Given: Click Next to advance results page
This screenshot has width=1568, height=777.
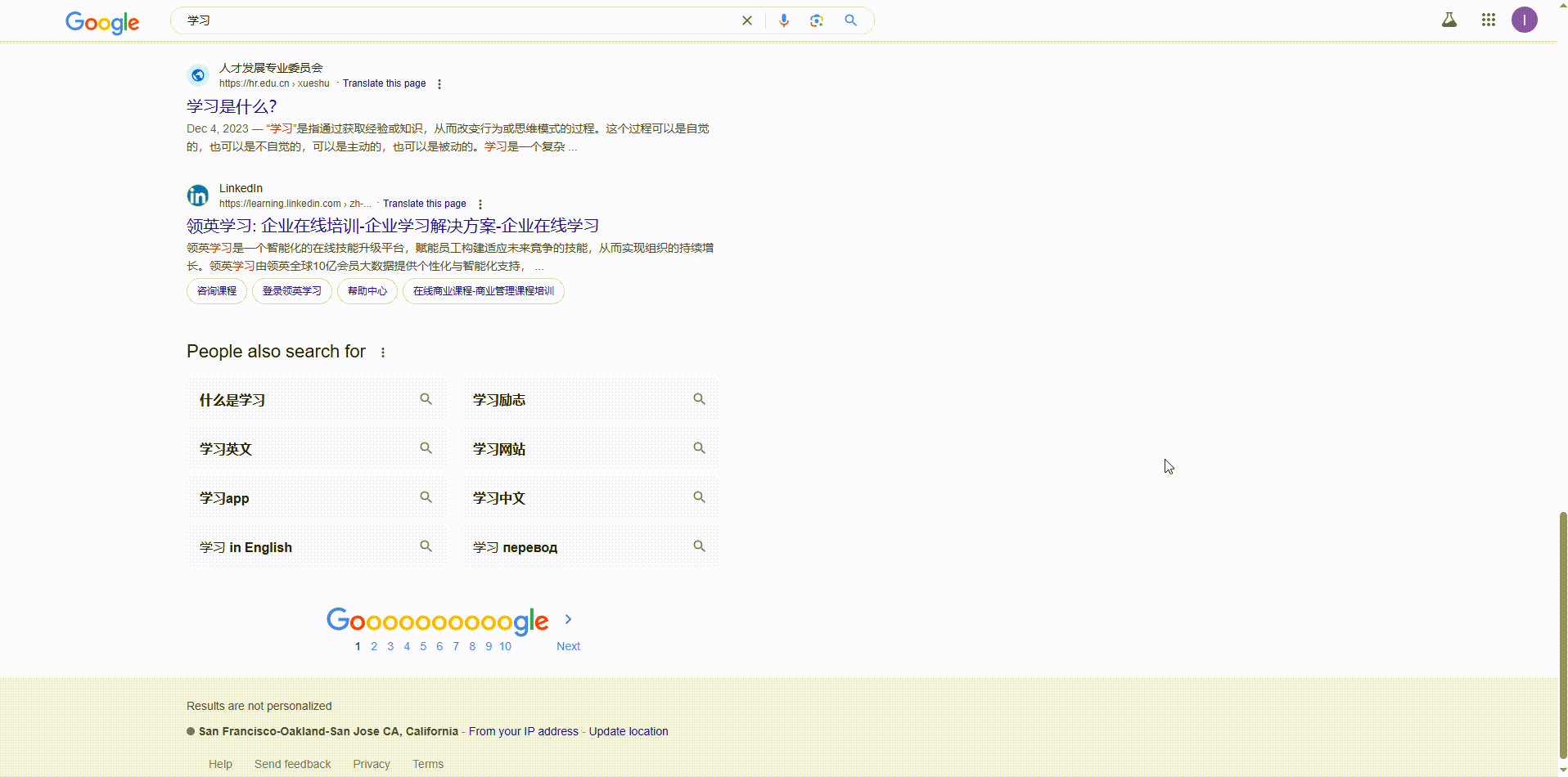Looking at the screenshot, I should click(x=568, y=646).
